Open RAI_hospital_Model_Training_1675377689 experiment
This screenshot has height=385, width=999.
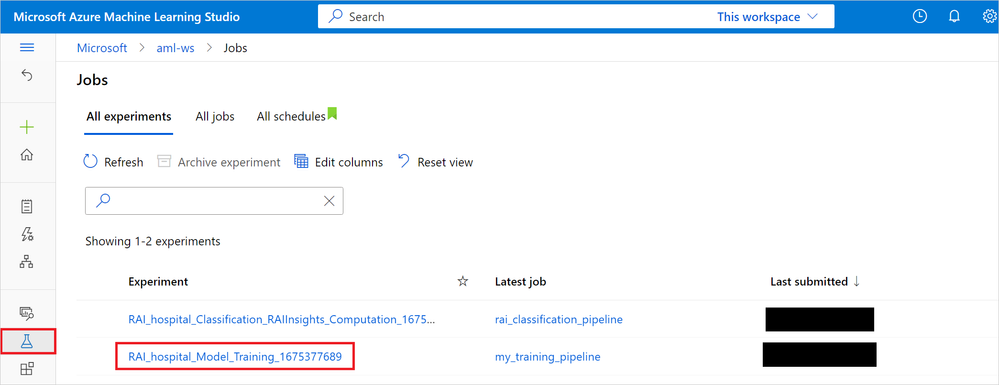coord(235,357)
